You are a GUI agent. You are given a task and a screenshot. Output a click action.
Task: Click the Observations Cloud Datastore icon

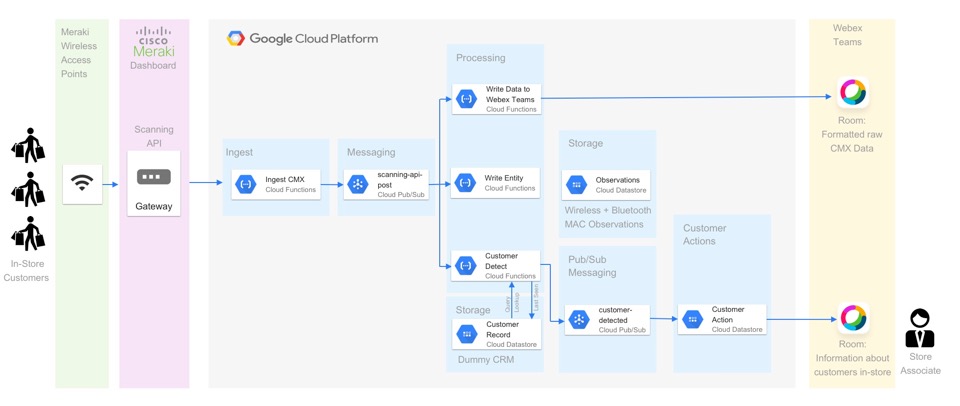tap(576, 184)
